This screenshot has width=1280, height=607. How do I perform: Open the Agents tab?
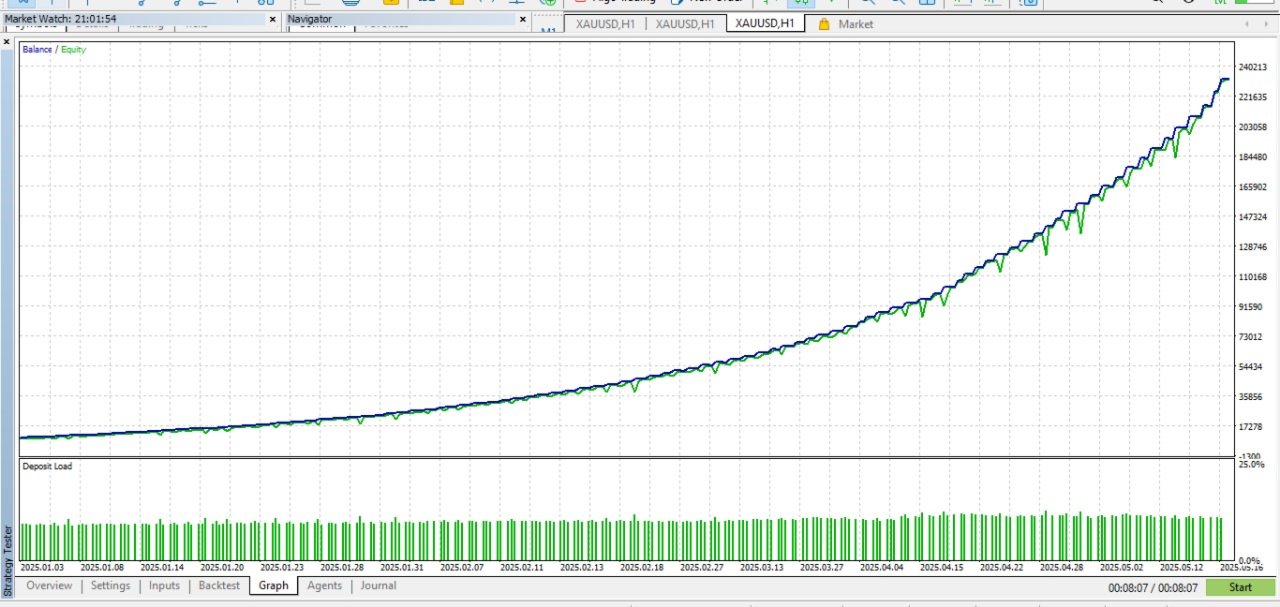pos(324,586)
